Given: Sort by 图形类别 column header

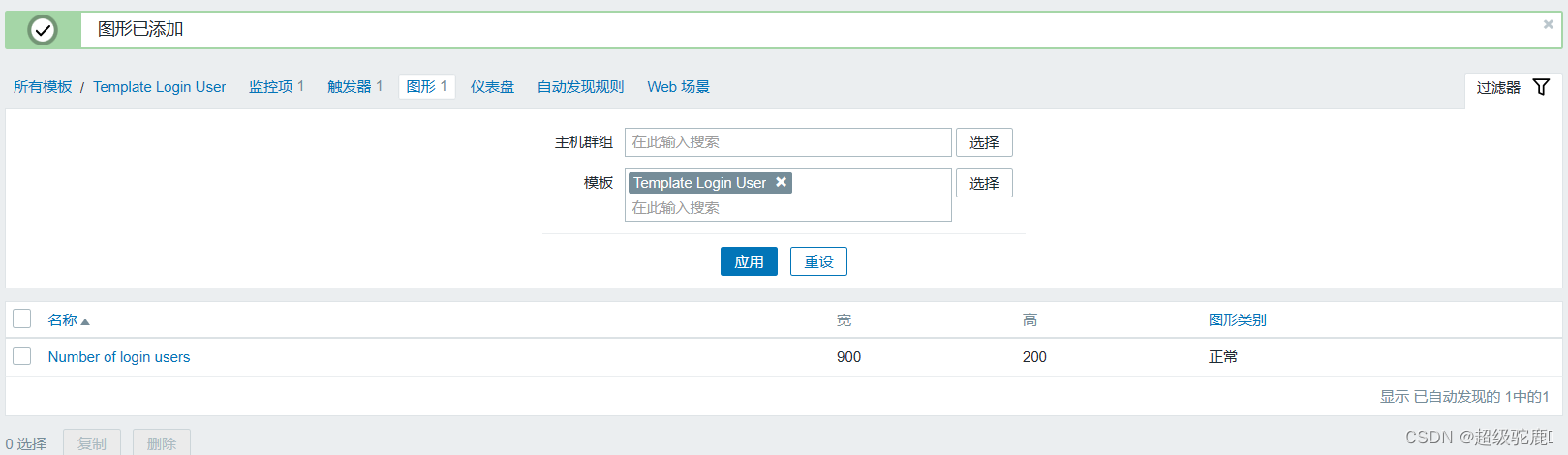Looking at the screenshot, I should coord(1238,320).
